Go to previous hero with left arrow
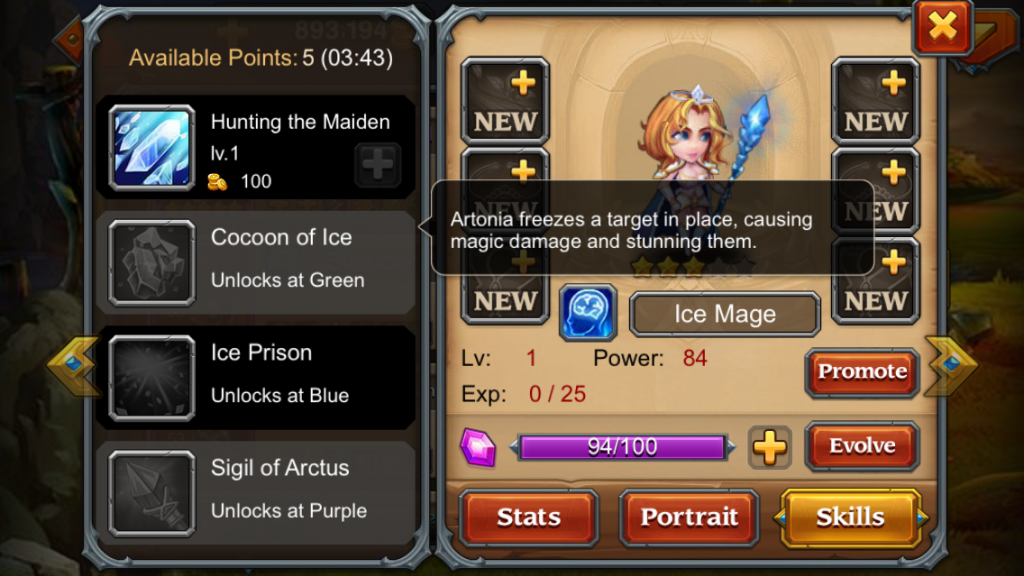 pyautogui.click(x=73, y=364)
